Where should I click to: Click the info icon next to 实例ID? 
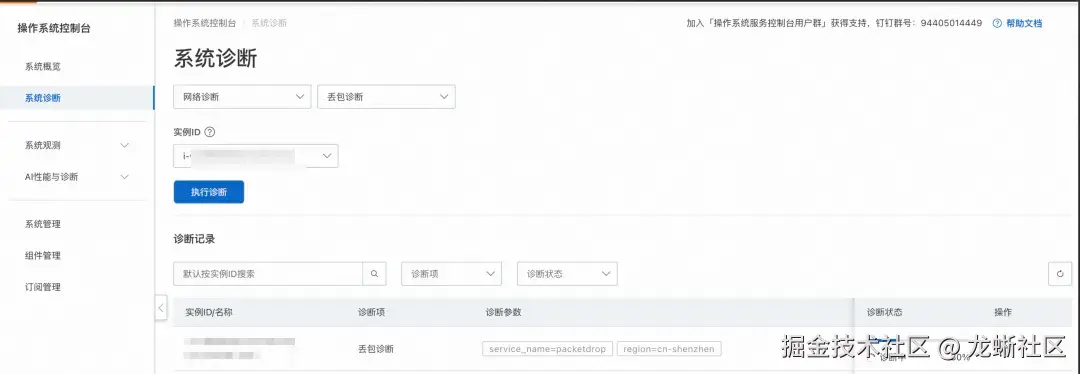click(x=210, y=132)
